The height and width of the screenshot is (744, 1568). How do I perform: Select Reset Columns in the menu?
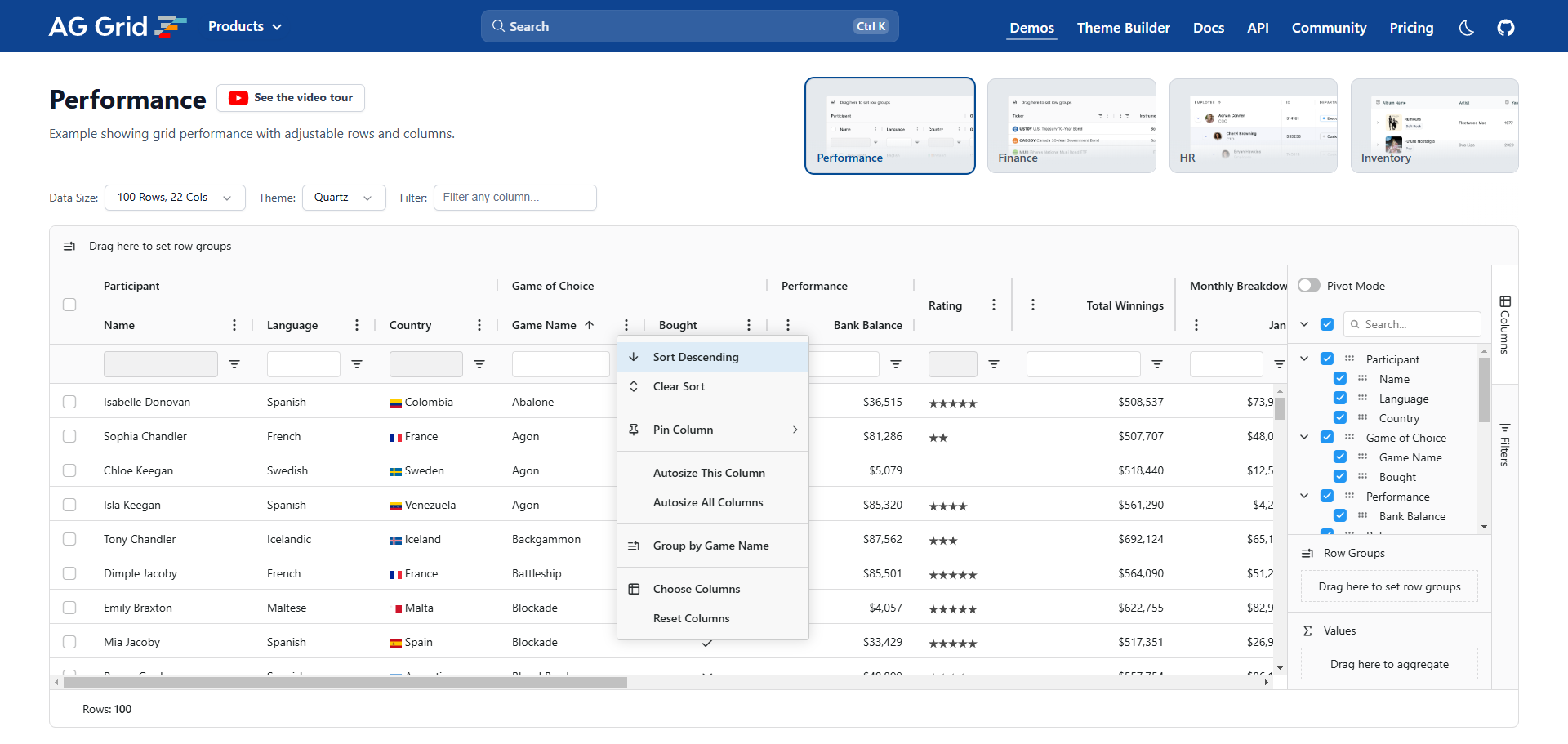click(x=713, y=618)
